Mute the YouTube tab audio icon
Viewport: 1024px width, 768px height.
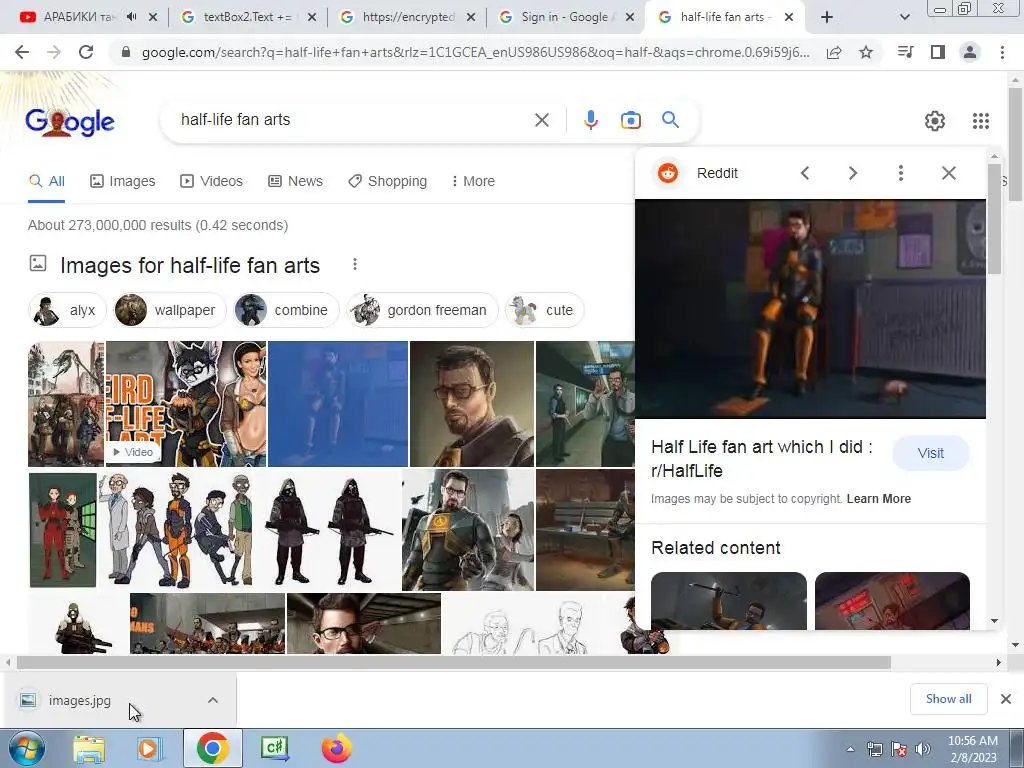132,17
